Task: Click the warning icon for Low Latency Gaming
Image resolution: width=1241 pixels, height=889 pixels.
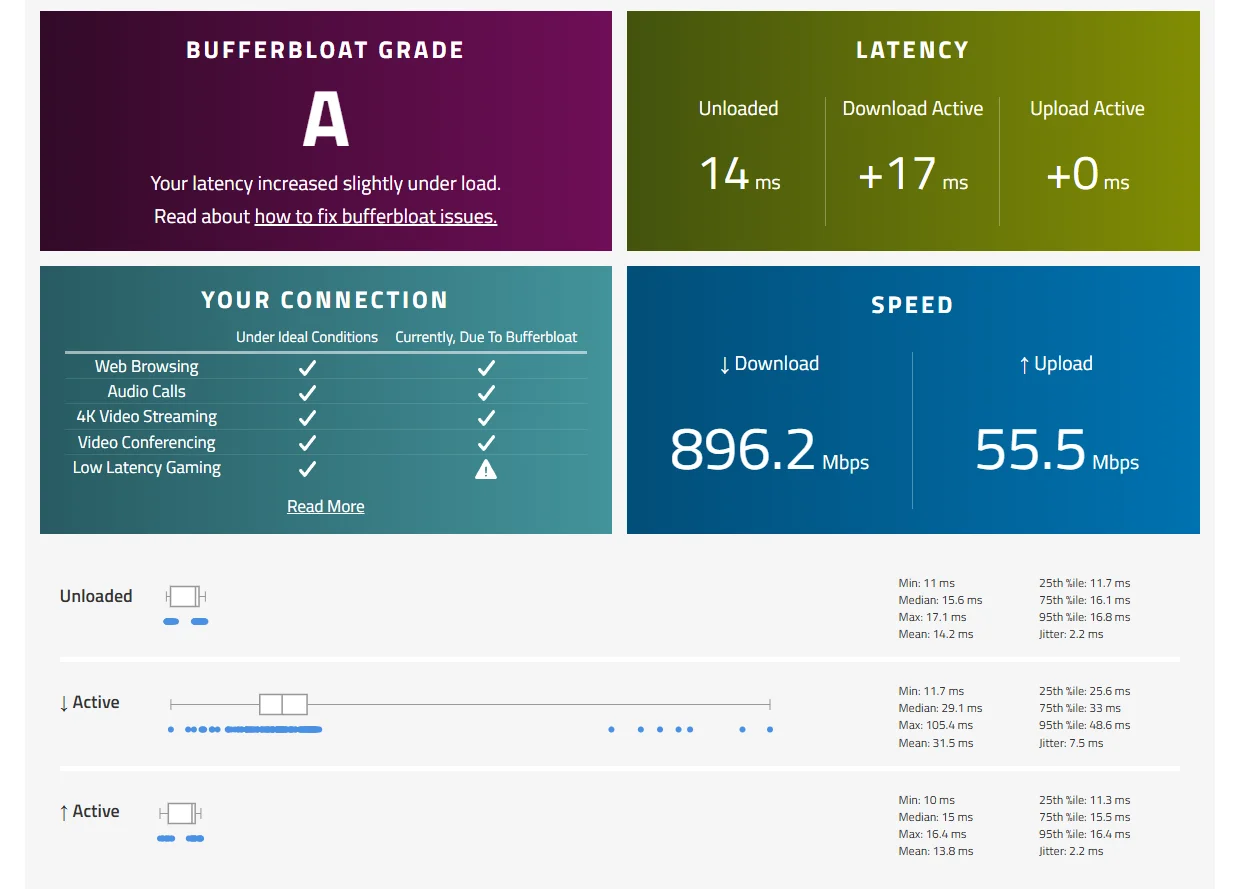Action: click(x=486, y=469)
